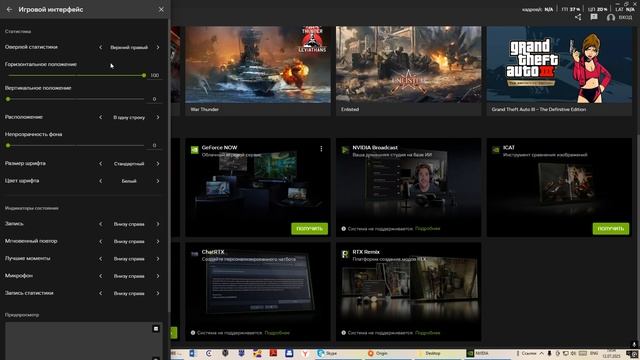640x360 pixels.
Task: Go back using the arrow beside Игровой интерфейс
Action: tap(9, 9)
